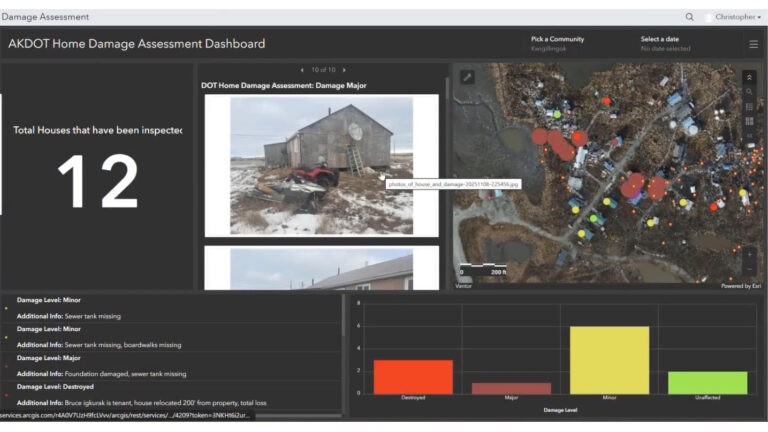
Task: Click the 'Destroyed' axis label
Action: pyautogui.click(x=413, y=398)
